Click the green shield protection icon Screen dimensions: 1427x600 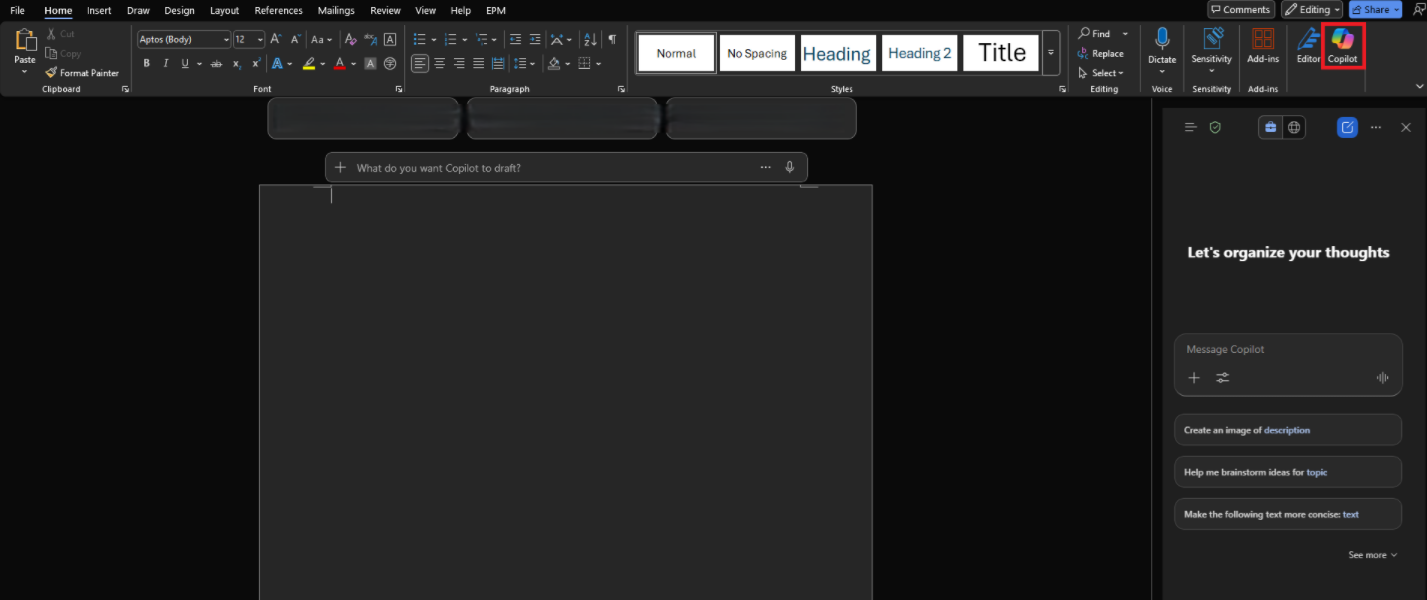(1215, 127)
